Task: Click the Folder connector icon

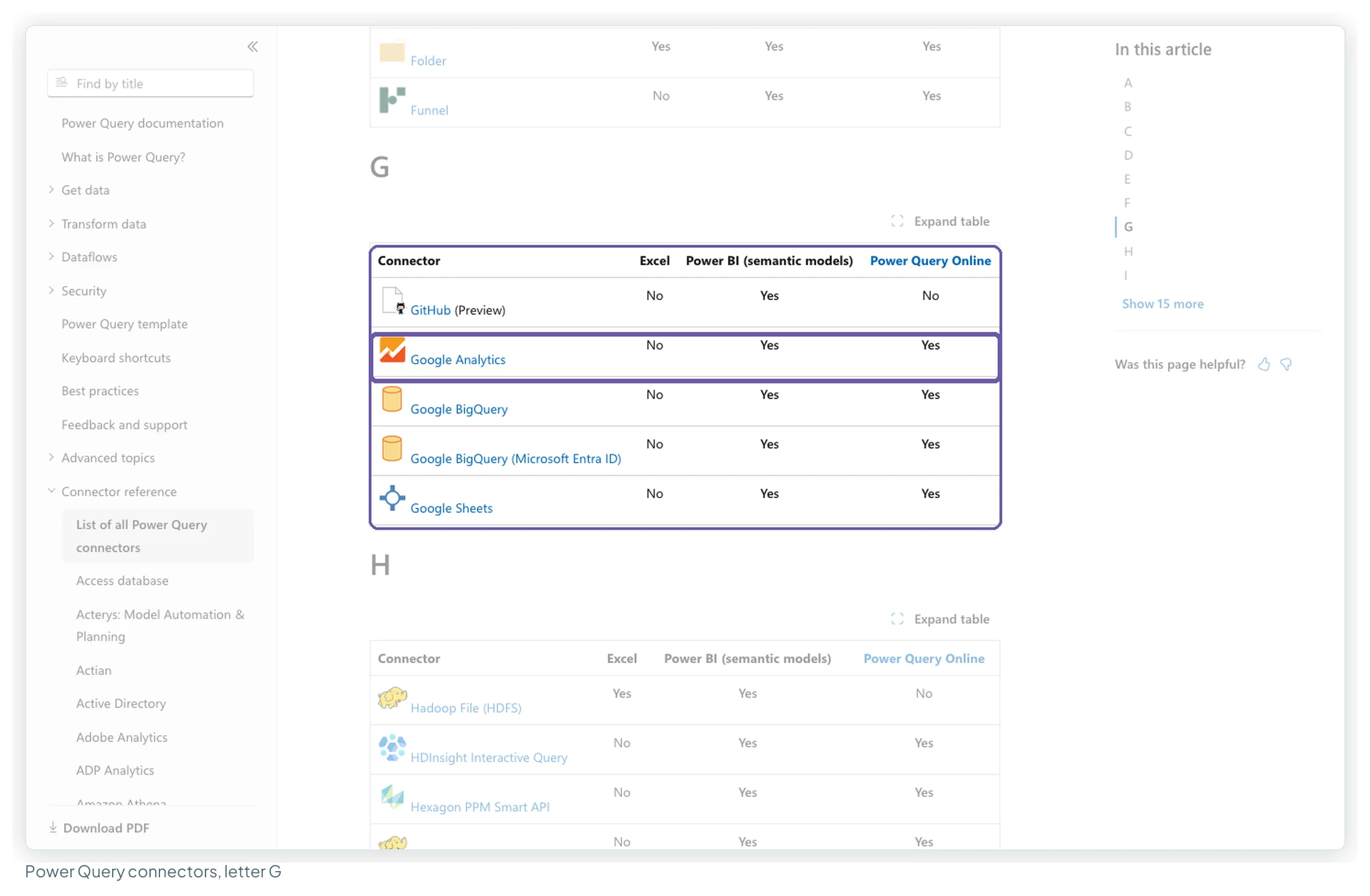Action: 392,52
